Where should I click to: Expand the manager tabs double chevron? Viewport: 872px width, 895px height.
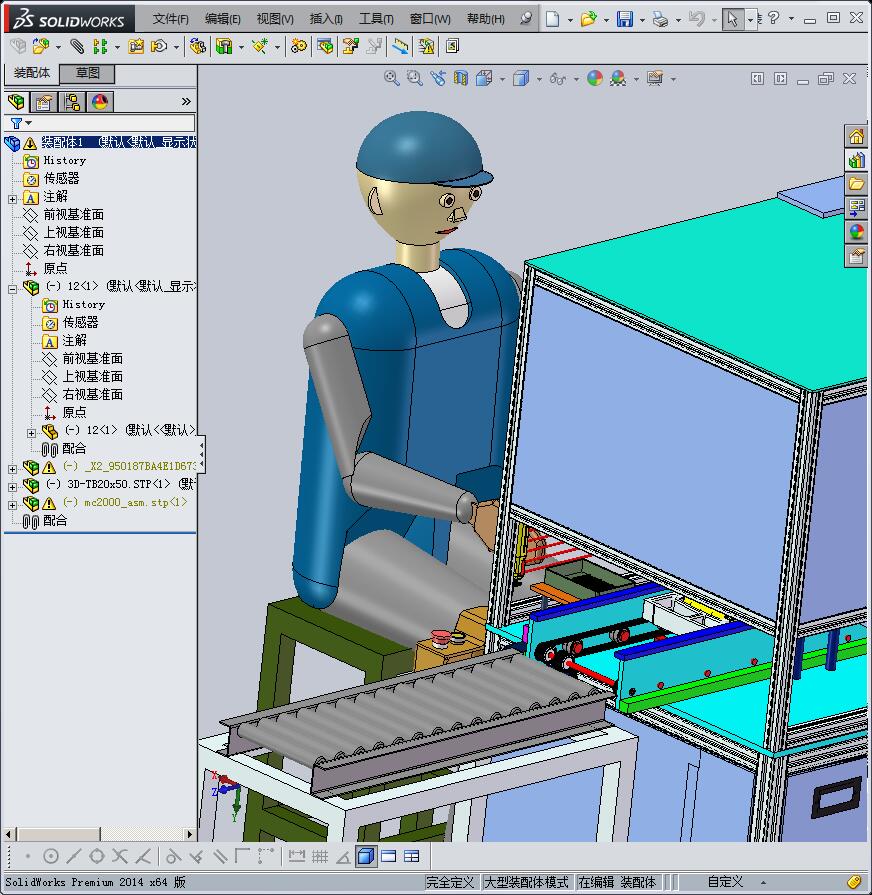tap(186, 102)
